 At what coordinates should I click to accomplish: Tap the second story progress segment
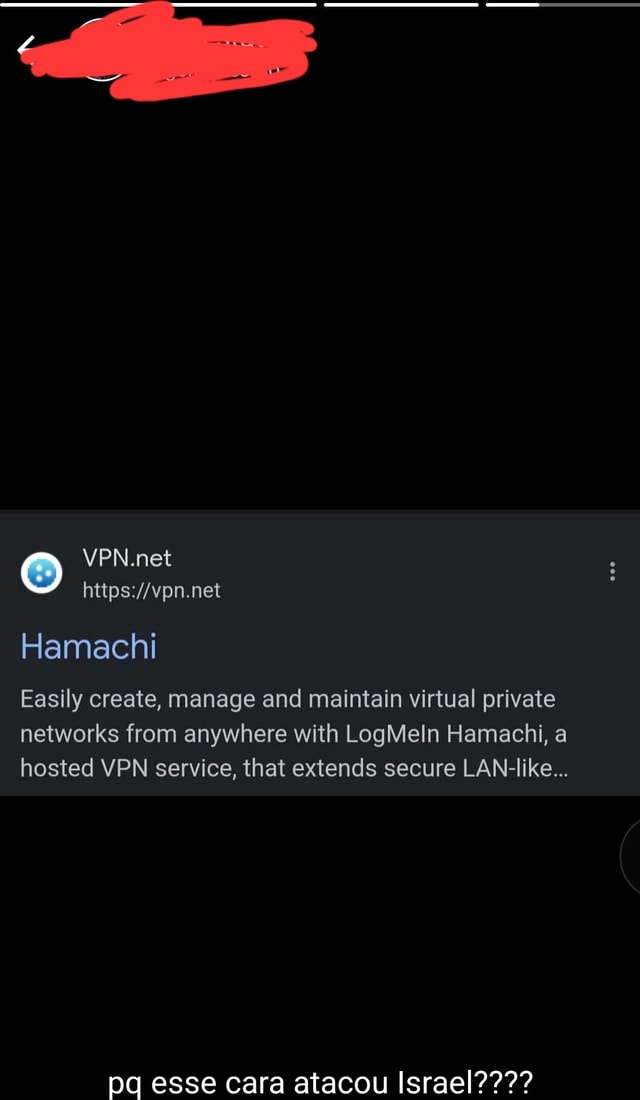coord(400,6)
